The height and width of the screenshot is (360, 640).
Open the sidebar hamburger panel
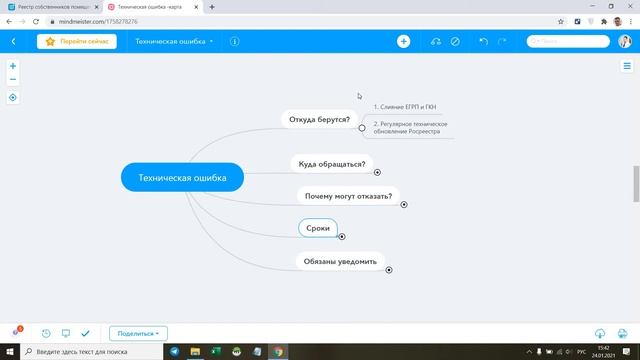(627, 66)
